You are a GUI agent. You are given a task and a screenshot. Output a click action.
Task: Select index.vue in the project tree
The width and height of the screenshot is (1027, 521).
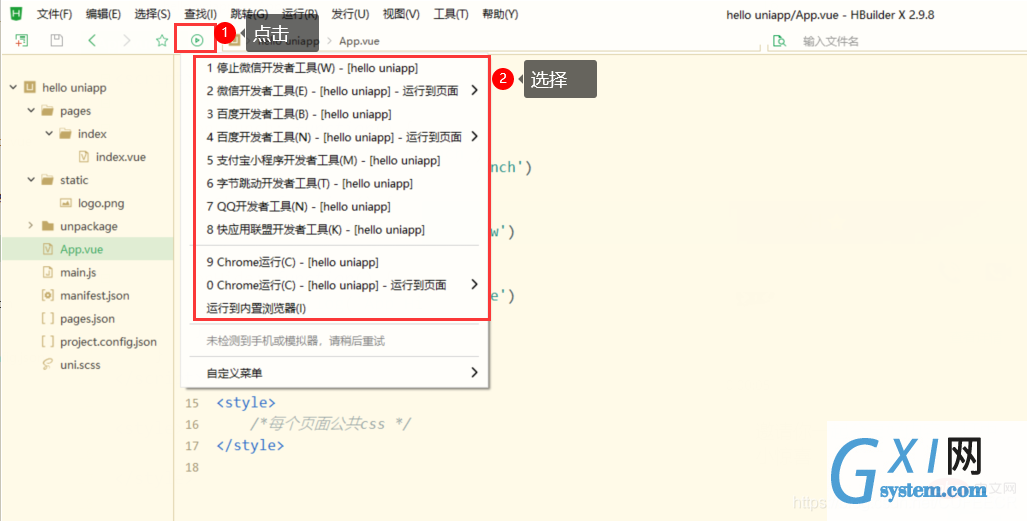click(121, 157)
